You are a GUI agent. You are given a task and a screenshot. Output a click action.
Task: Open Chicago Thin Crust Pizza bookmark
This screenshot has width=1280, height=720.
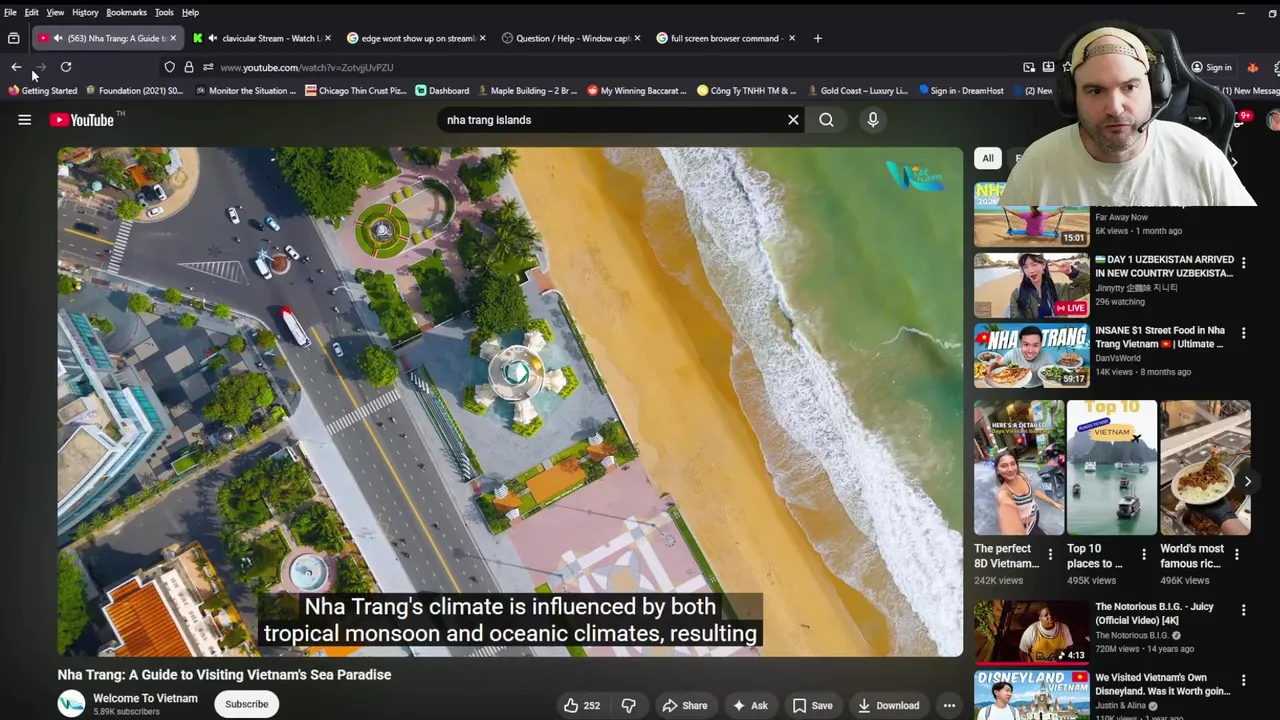[356, 90]
